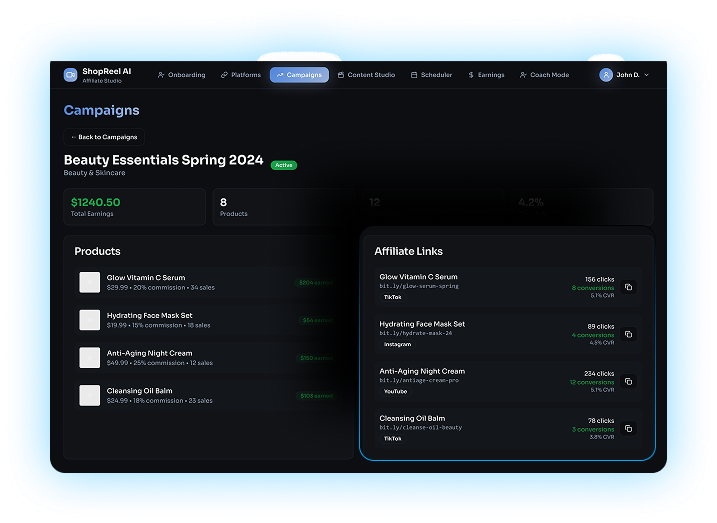The image size is (717, 523).
Task: Click the bit.ly/glow-serum-spring link
Action: [x=419, y=286]
